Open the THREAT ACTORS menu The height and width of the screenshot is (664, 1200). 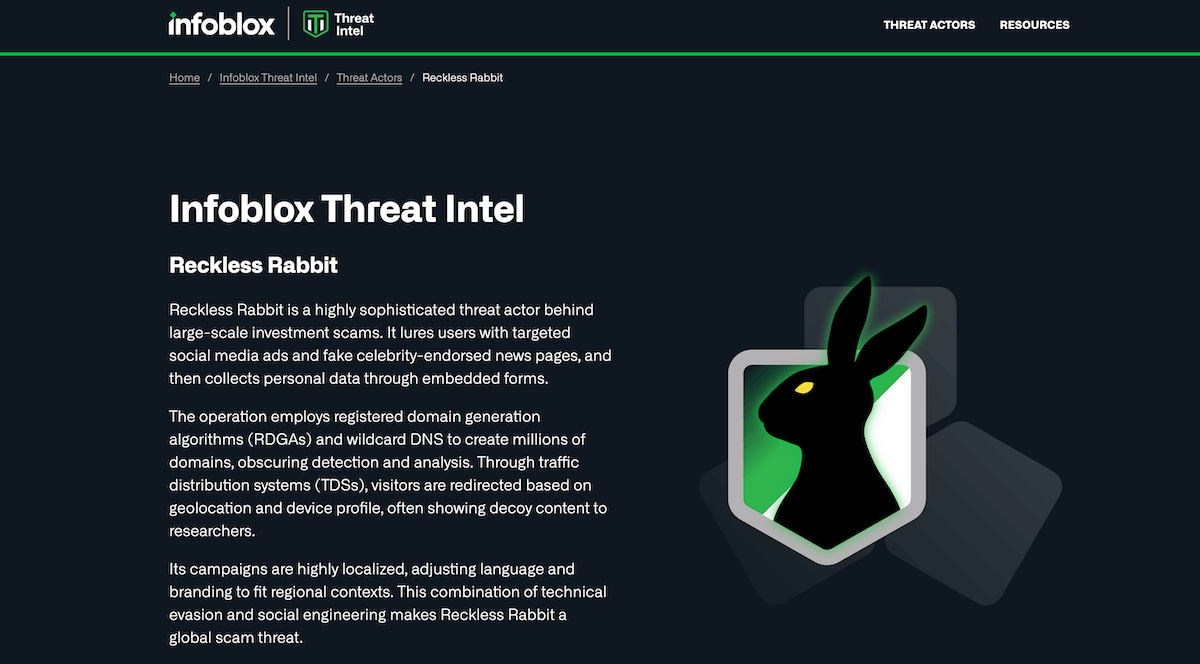click(929, 25)
